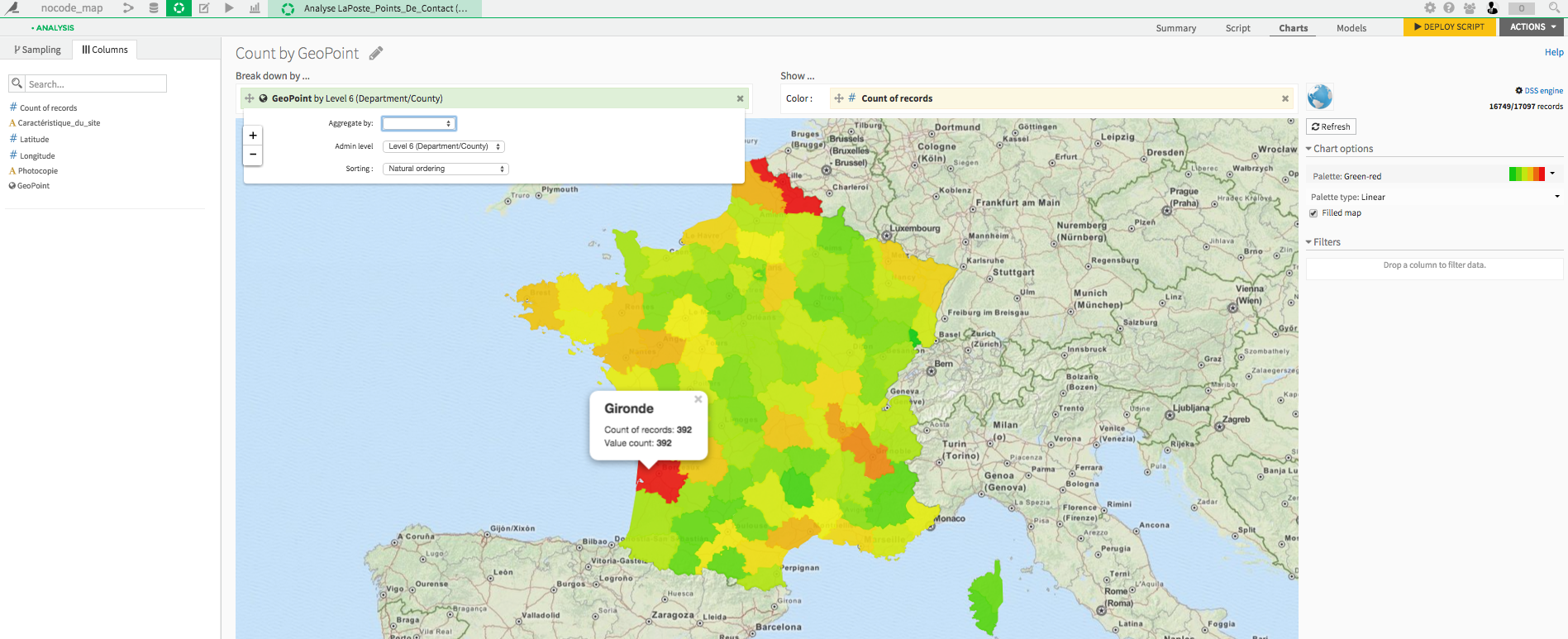This screenshot has width=1568, height=639.
Task: Open the Flow arrow icon in top bar
Action: 128,8
